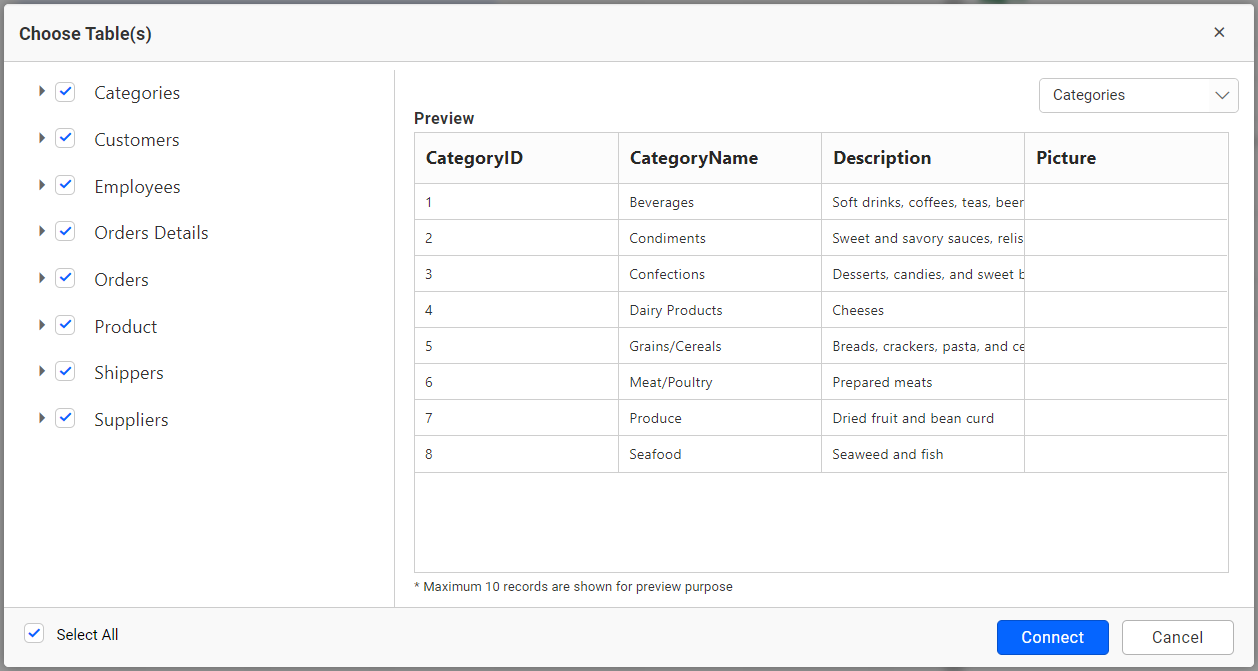
Task: Expand the Product tree node
Action: 42,325
